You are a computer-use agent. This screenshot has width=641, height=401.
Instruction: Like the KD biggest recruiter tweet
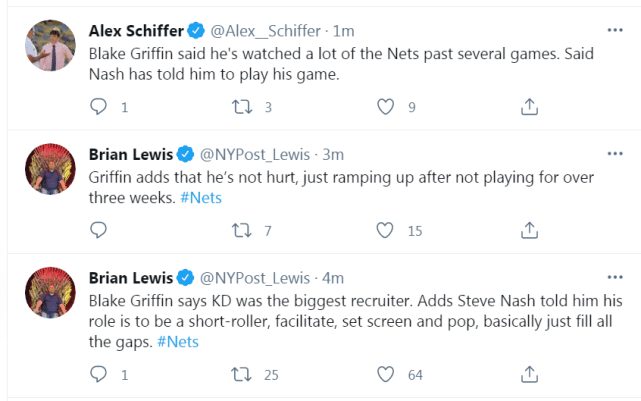coord(384,375)
